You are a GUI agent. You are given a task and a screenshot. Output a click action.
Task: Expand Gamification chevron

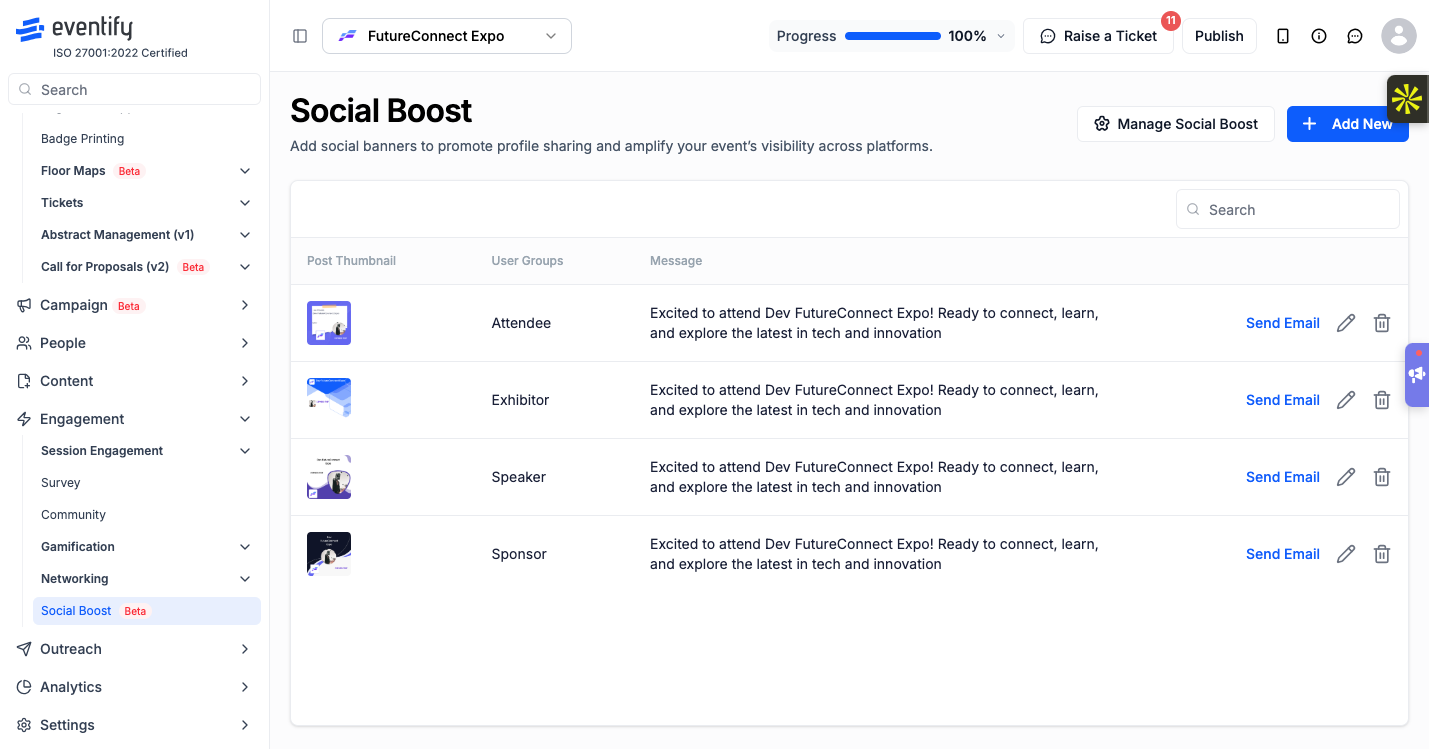coord(245,547)
